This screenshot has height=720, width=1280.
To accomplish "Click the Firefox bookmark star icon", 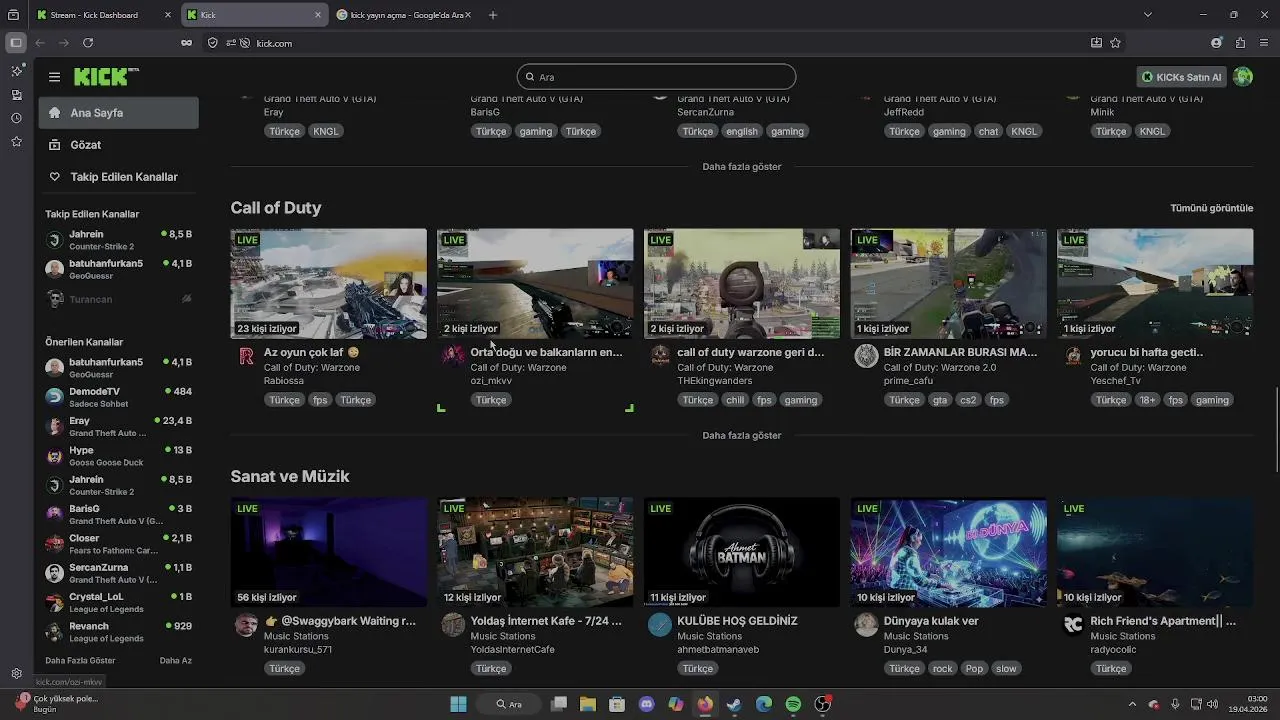I will tap(1115, 43).
